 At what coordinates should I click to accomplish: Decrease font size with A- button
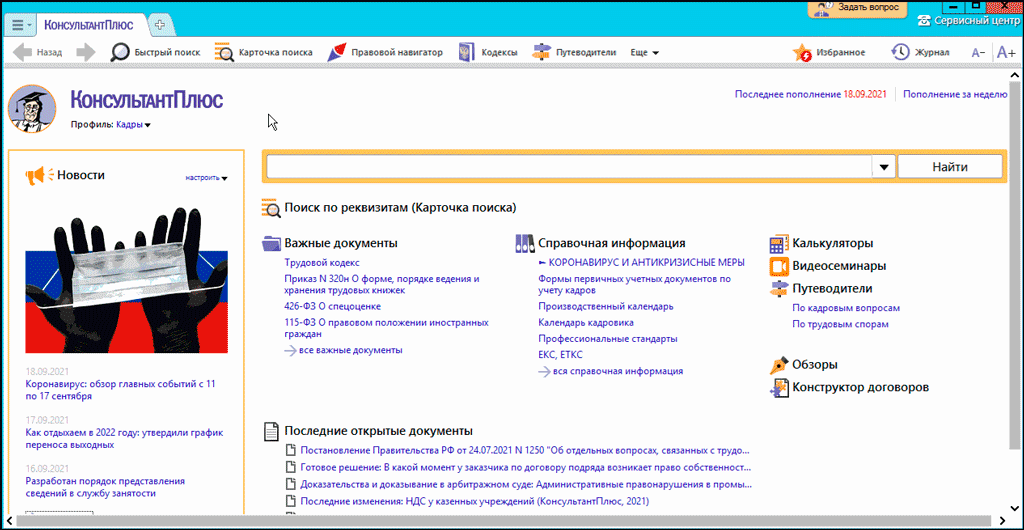978,53
